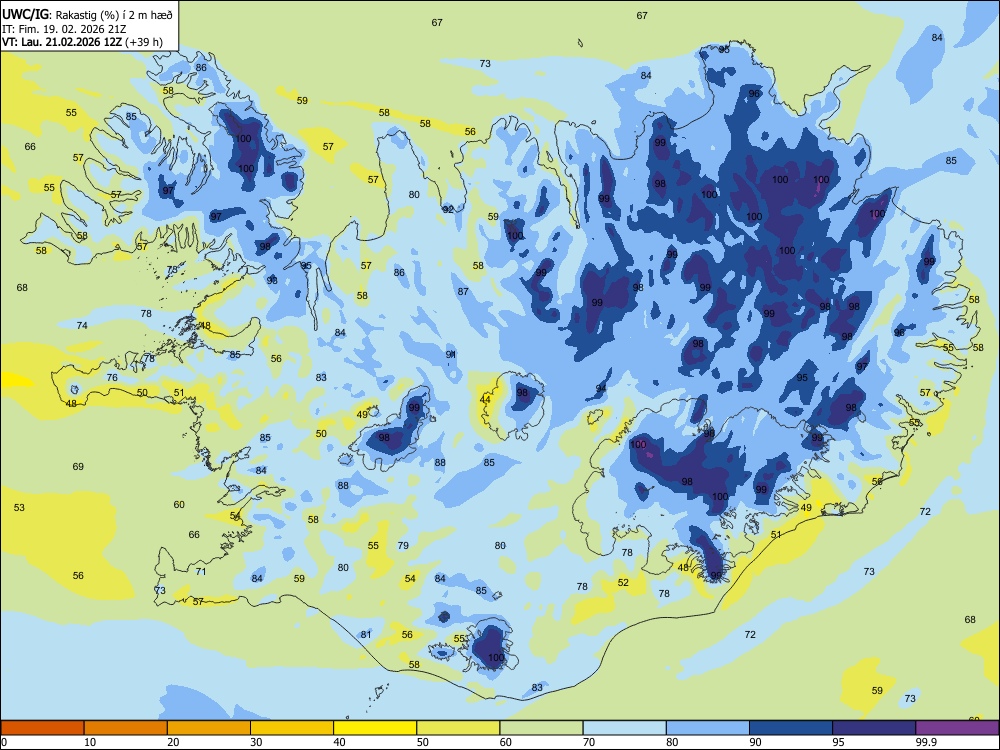This screenshot has height=750, width=1000.
Task: Click the map value '81' near the south coast
Action: pos(365,635)
